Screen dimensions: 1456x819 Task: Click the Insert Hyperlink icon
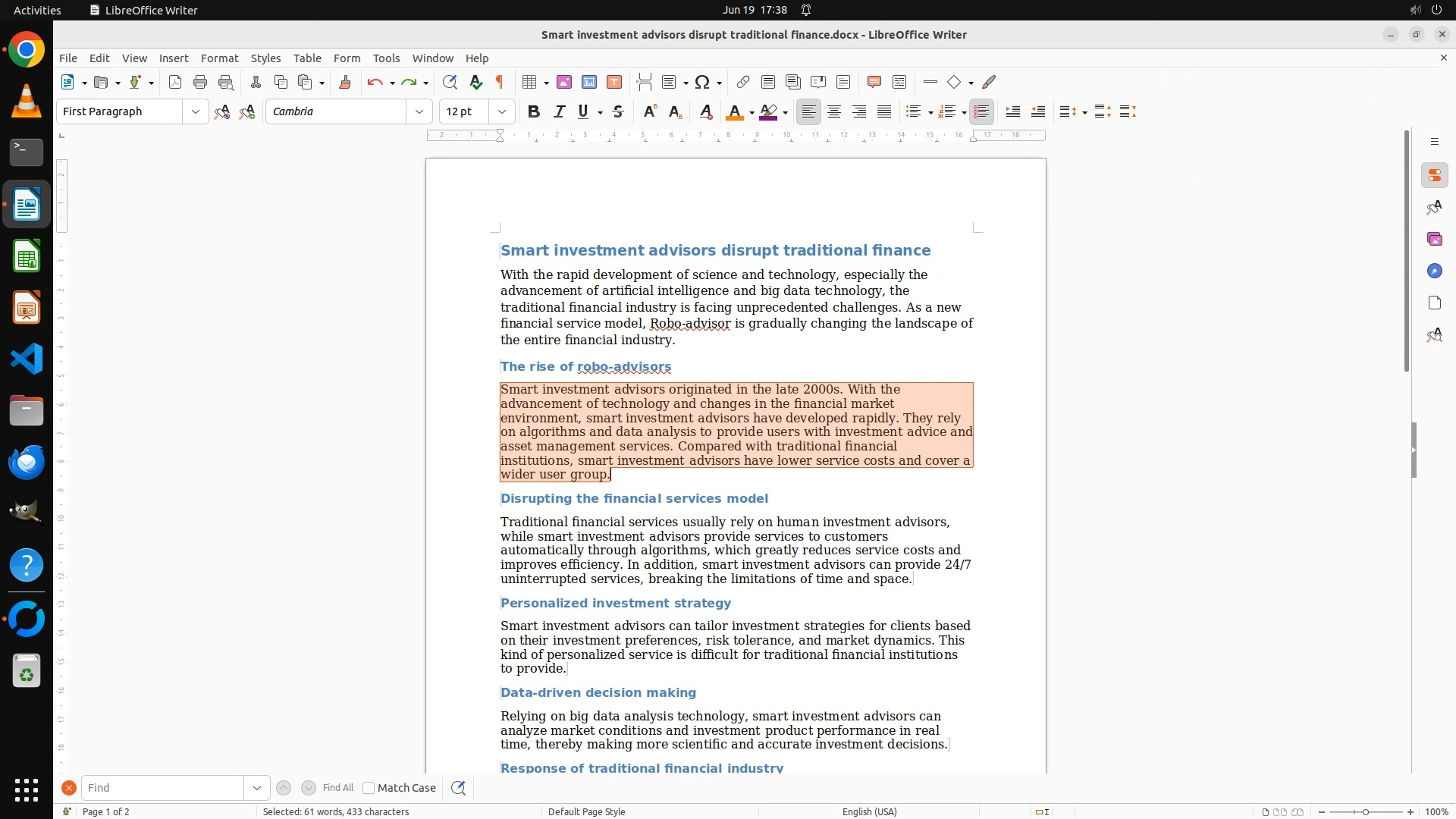click(x=743, y=82)
